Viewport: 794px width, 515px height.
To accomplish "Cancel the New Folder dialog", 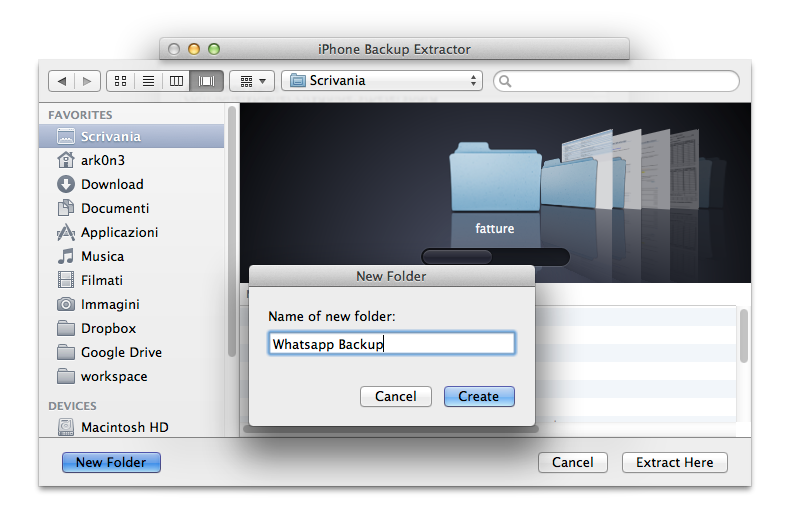I will point(395,396).
